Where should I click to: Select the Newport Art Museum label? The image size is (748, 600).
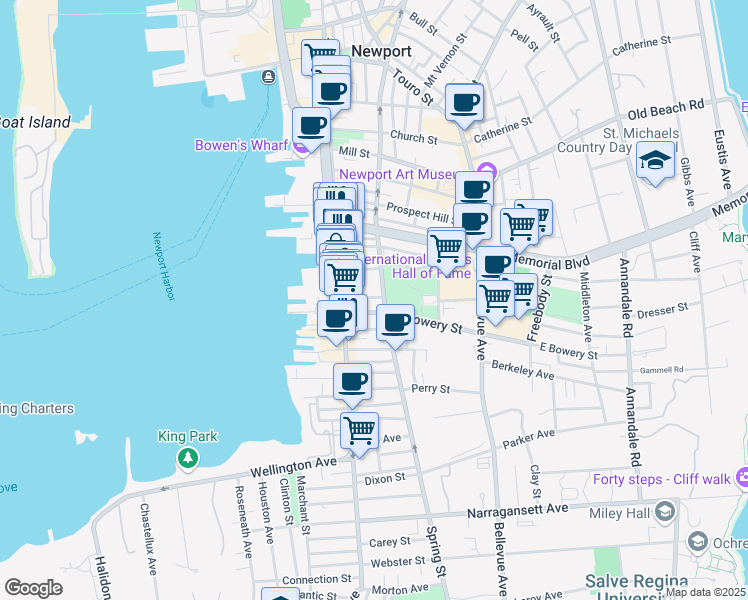point(397,175)
